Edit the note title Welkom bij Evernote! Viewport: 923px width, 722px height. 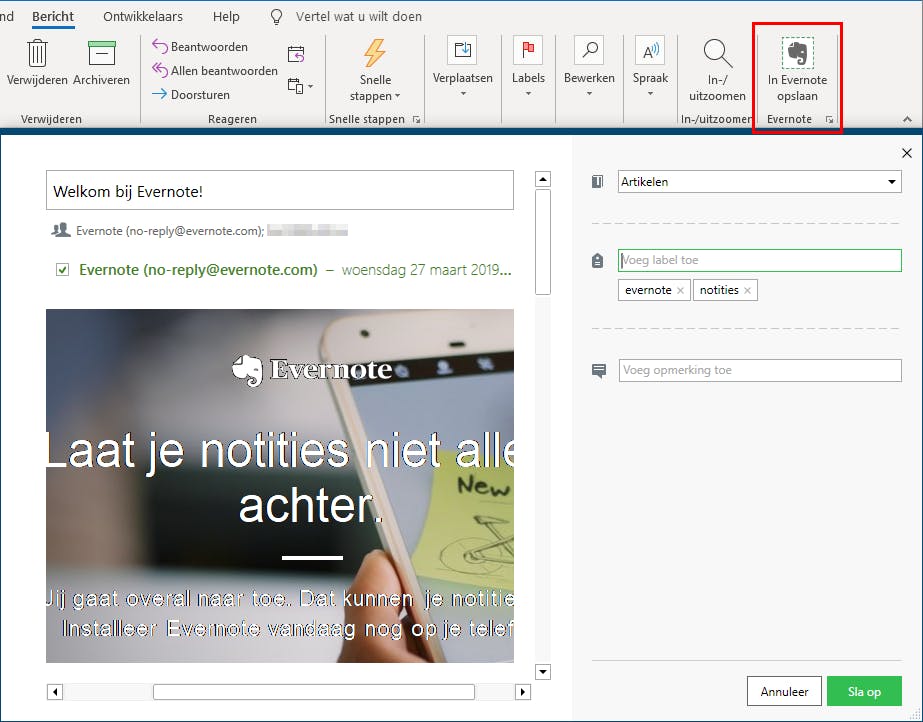[x=280, y=190]
